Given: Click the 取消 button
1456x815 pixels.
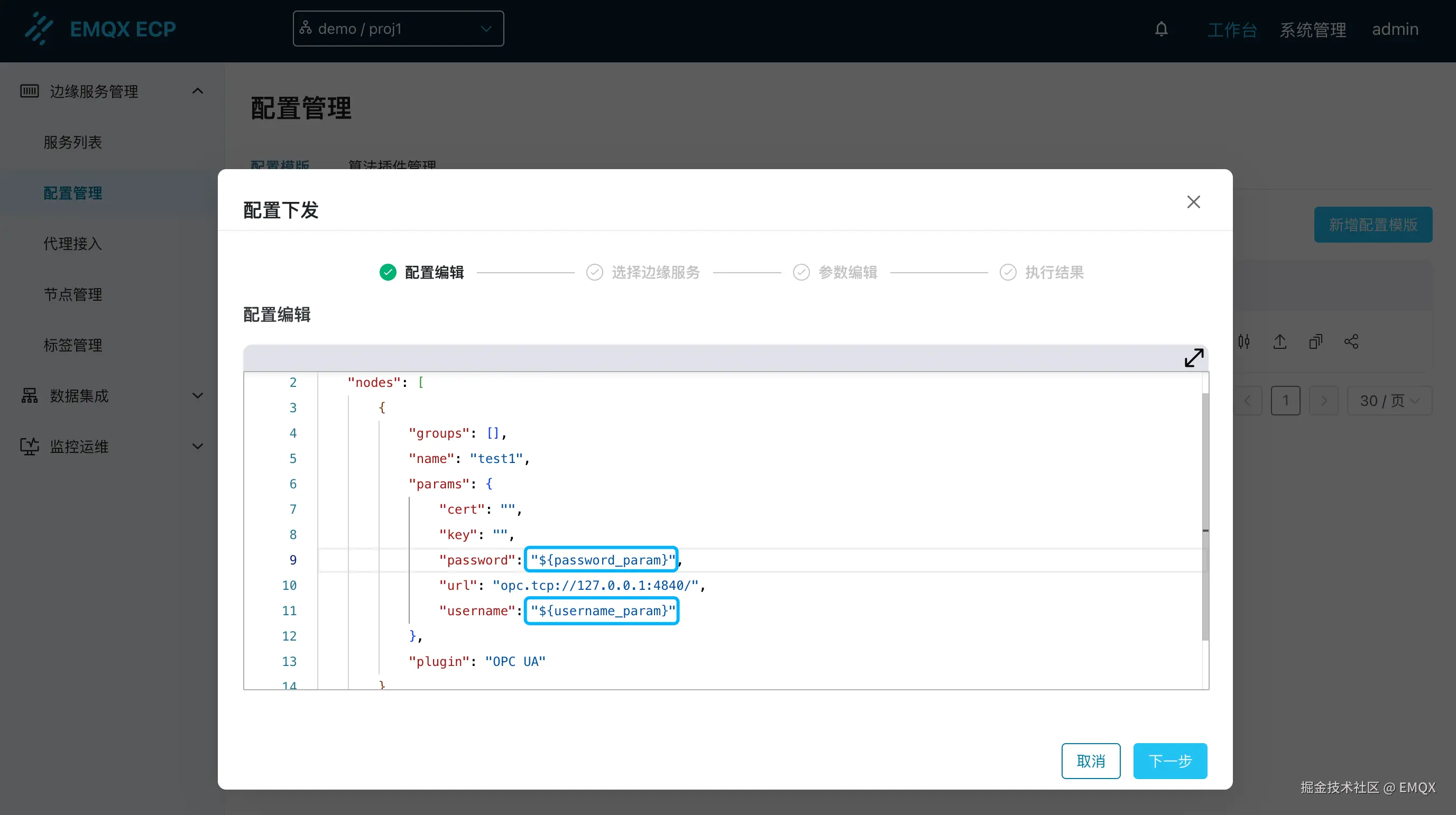Looking at the screenshot, I should pos(1090,761).
